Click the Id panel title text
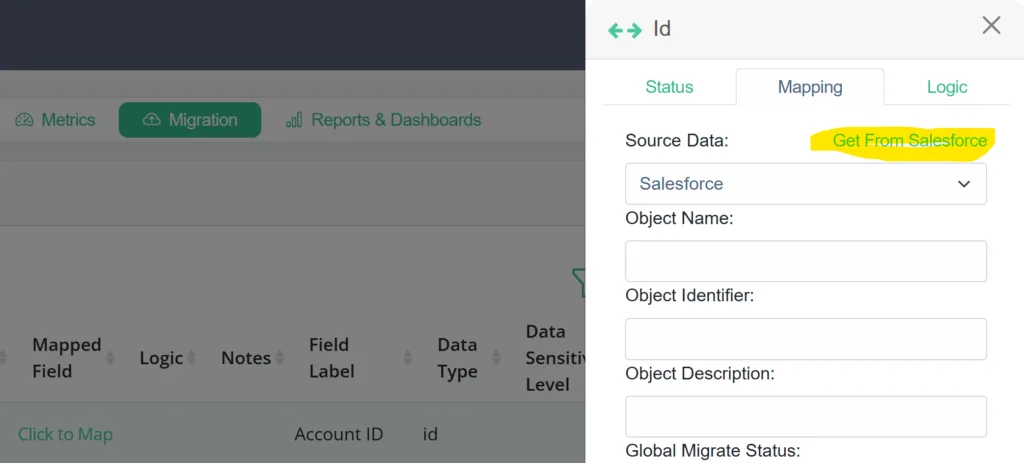This screenshot has width=1024, height=463. (x=662, y=29)
